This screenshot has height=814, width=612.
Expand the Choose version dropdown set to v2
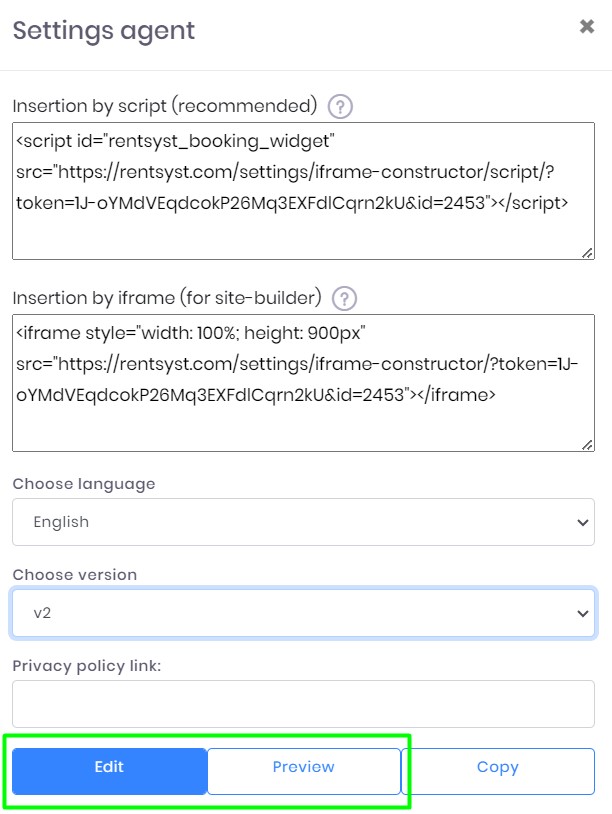pyautogui.click(x=303, y=613)
